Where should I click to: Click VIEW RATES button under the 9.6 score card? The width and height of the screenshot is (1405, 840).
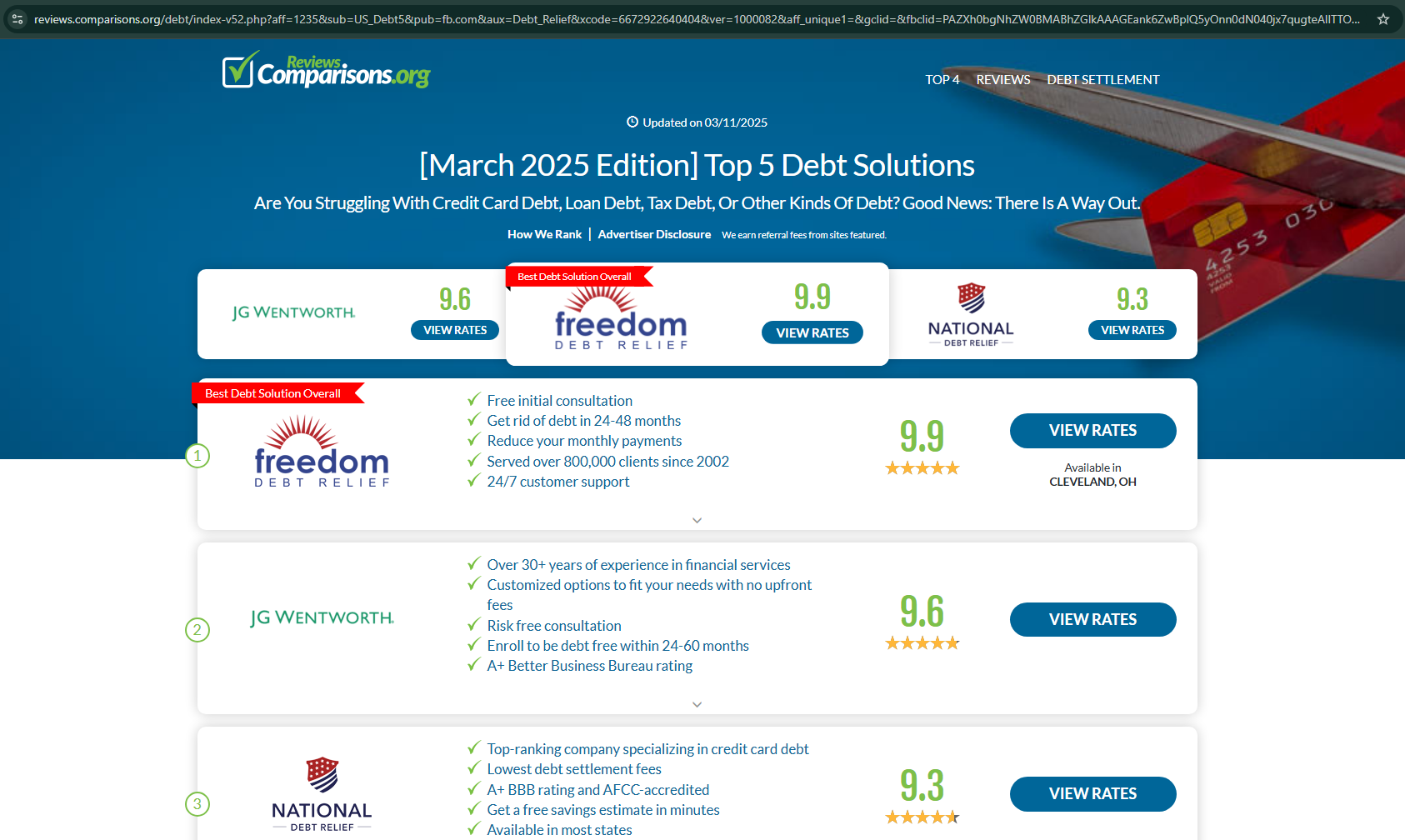click(x=455, y=330)
